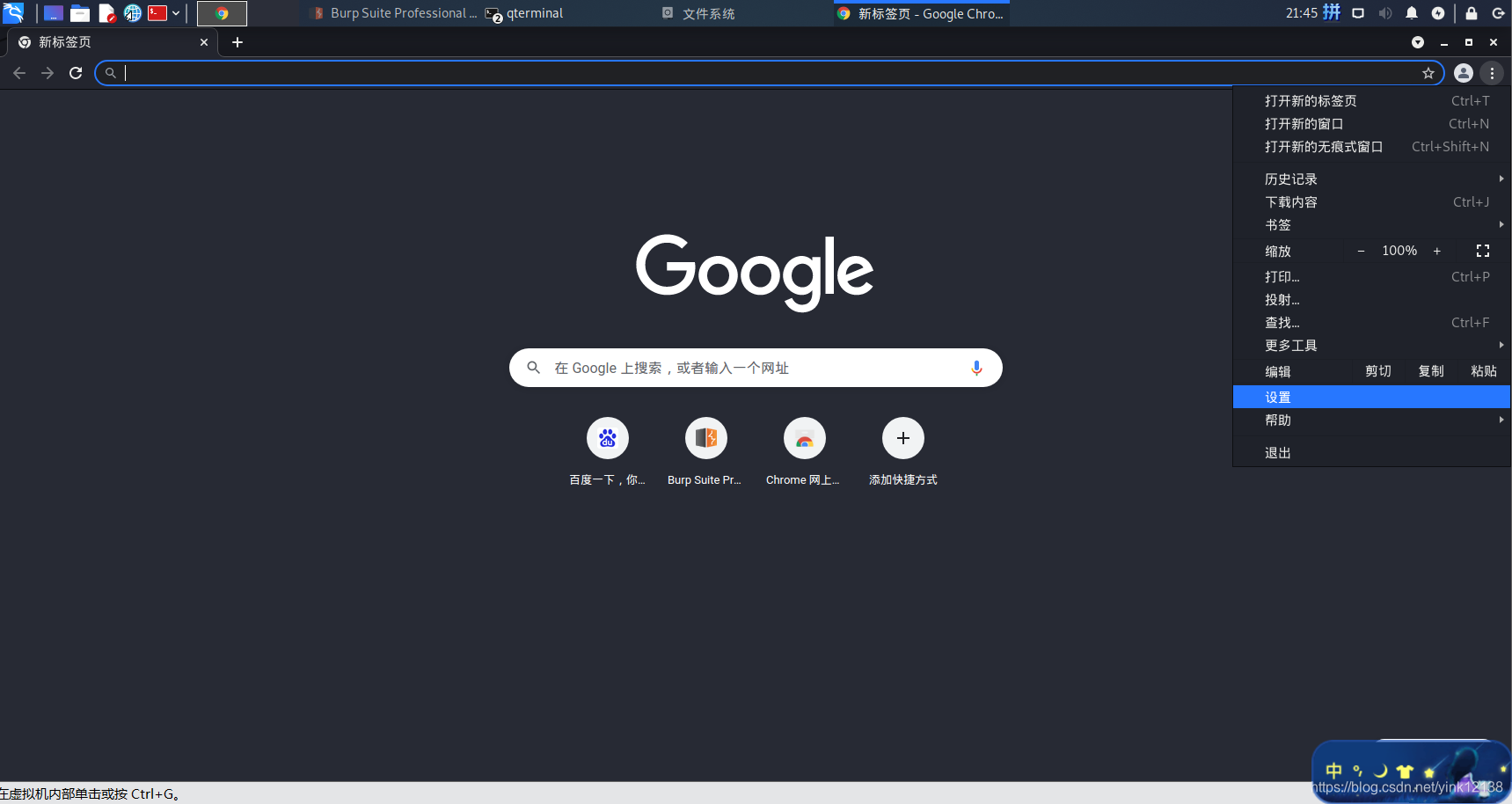Click the Chrome icon taskbar button
Viewport: 1512px width, 804px height.
point(222,13)
